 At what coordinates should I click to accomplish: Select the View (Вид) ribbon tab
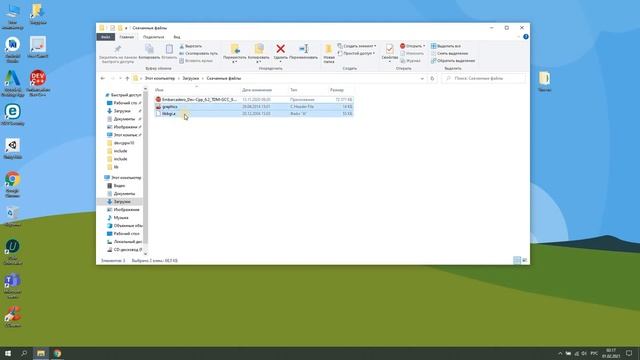[x=177, y=37]
